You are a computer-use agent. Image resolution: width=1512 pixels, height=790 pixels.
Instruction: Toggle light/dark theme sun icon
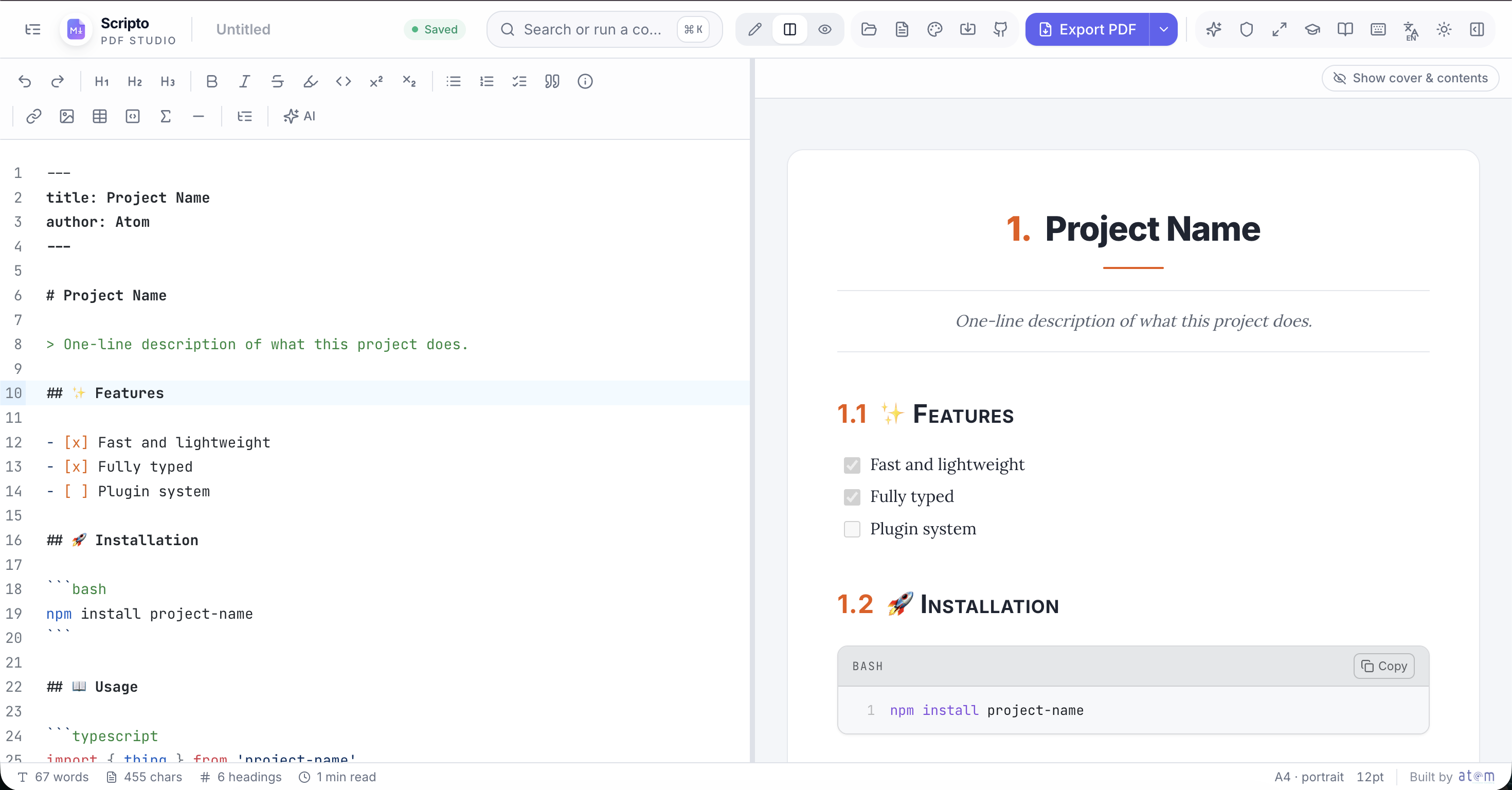(x=1444, y=29)
